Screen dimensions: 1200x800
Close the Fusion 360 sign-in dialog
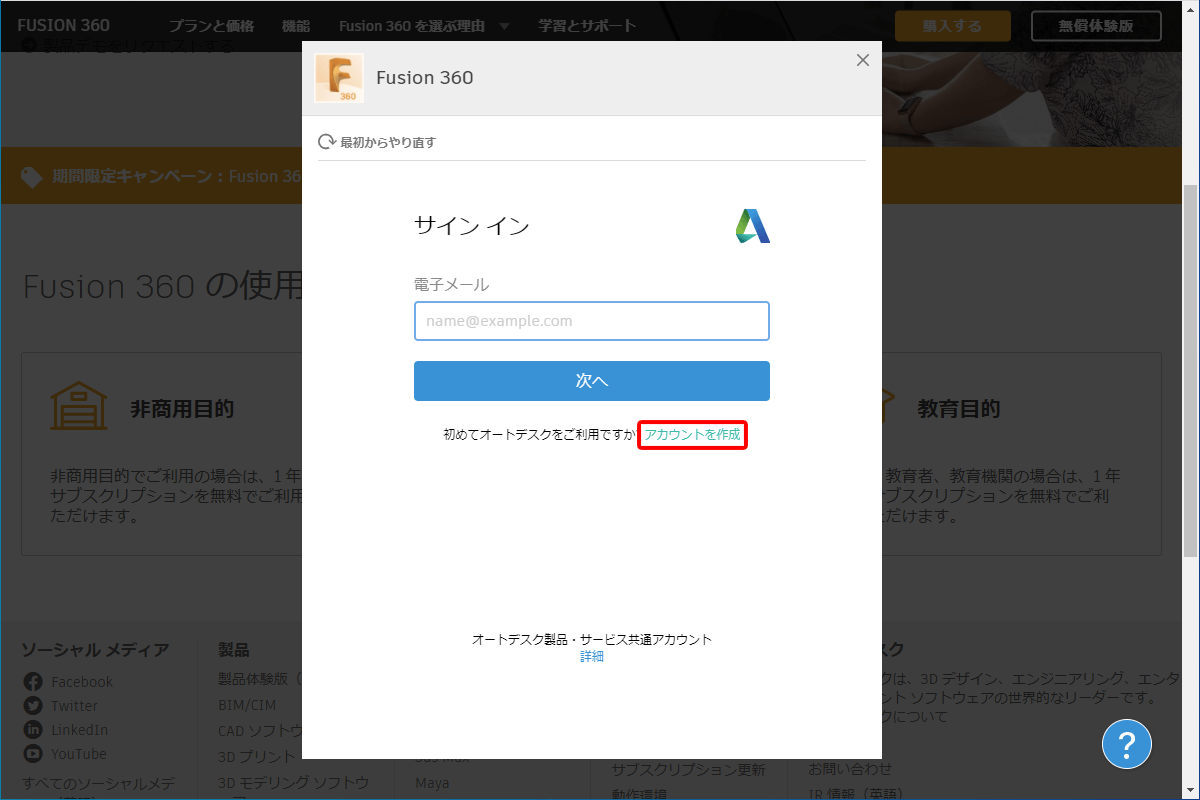click(x=863, y=60)
